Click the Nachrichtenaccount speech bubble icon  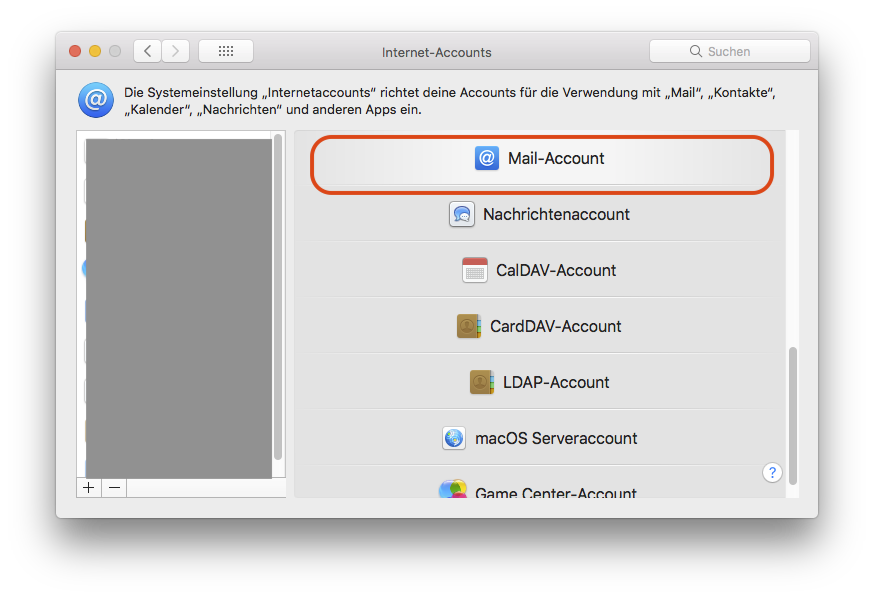point(461,214)
